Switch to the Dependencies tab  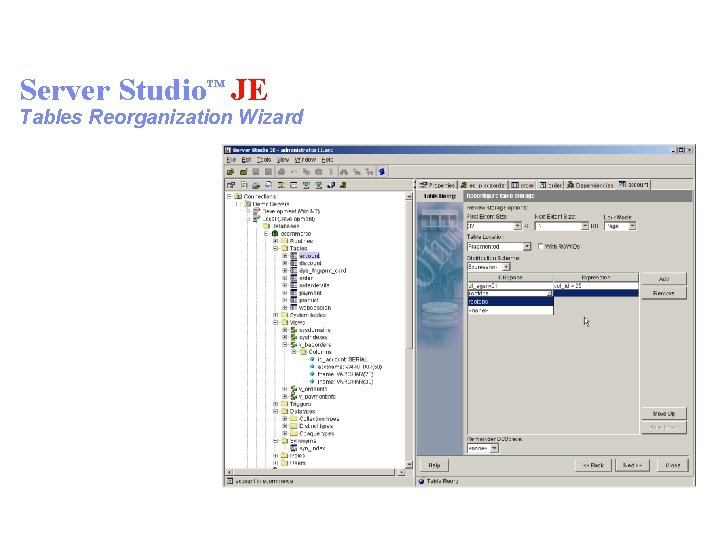click(590, 185)
